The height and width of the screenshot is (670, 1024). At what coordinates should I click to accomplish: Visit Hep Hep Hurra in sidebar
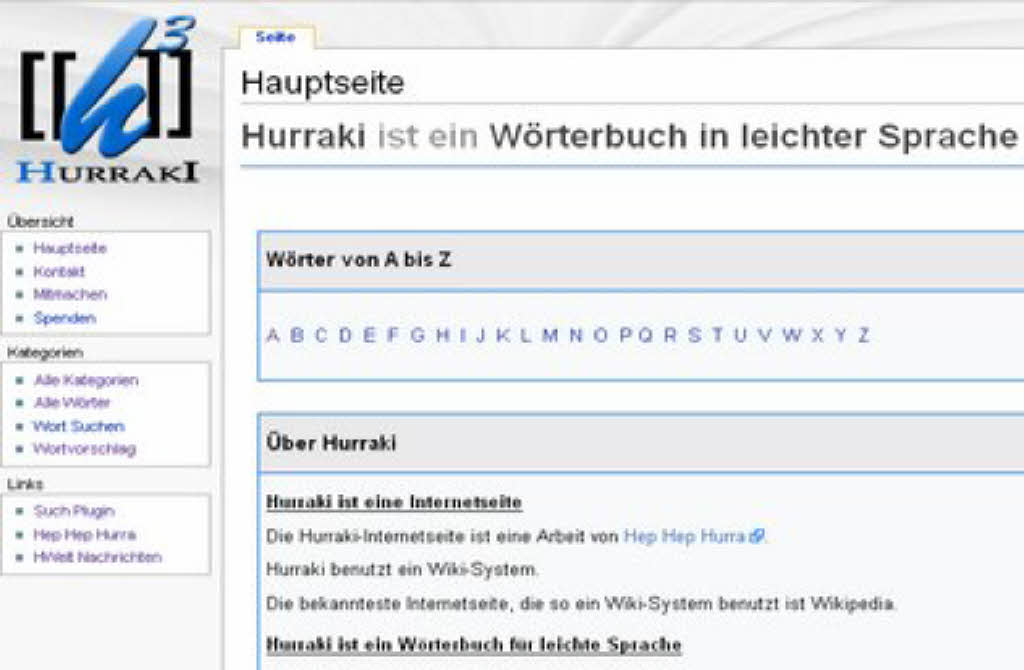[x=84, y=535]
